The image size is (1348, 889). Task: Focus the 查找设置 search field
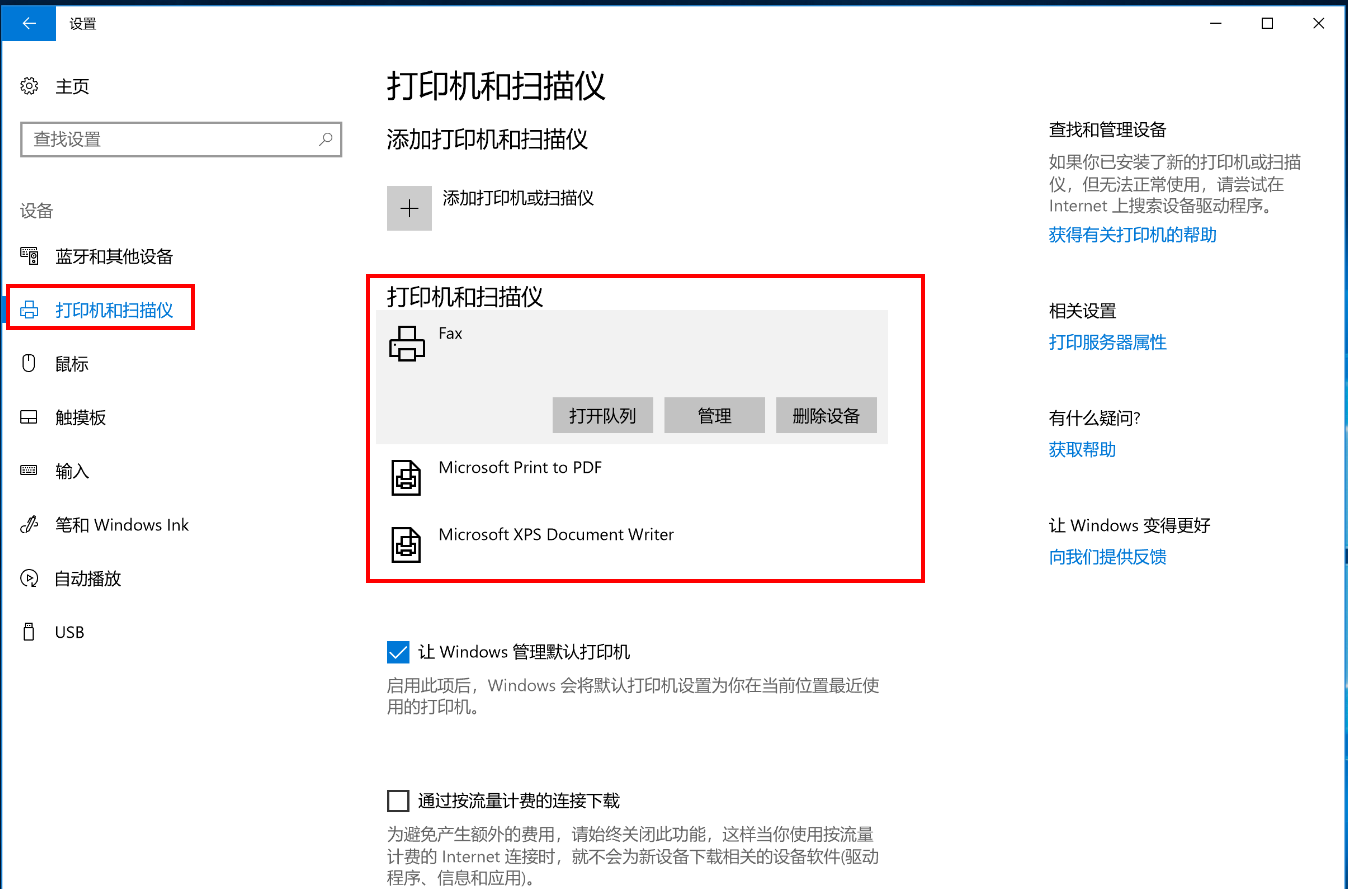(x=170, y=140)
